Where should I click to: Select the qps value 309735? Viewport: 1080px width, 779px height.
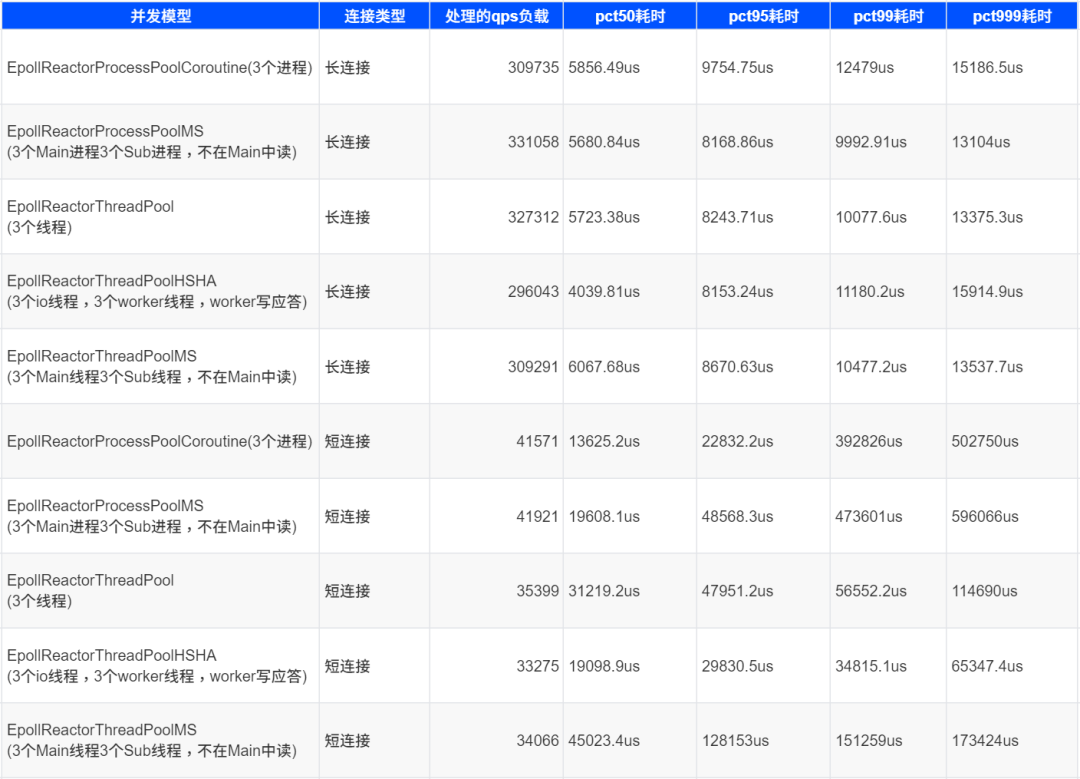click(x=533, y=67)
